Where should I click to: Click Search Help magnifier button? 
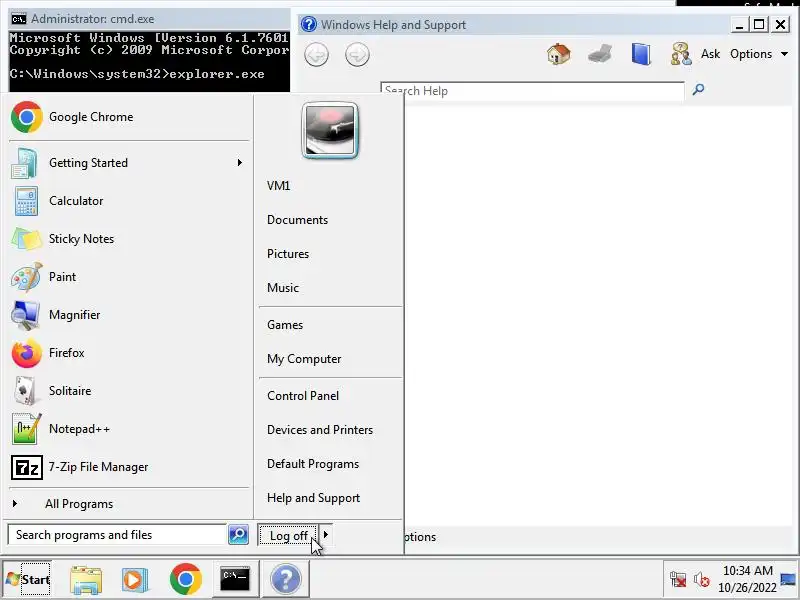pos(698,90)
